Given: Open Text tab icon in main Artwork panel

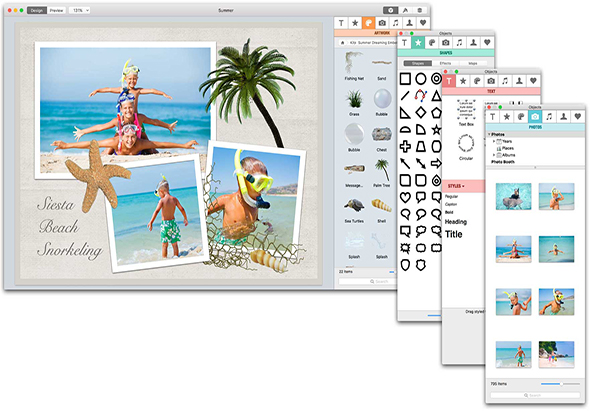Looking at the screenshot, I should click(341, 23).
